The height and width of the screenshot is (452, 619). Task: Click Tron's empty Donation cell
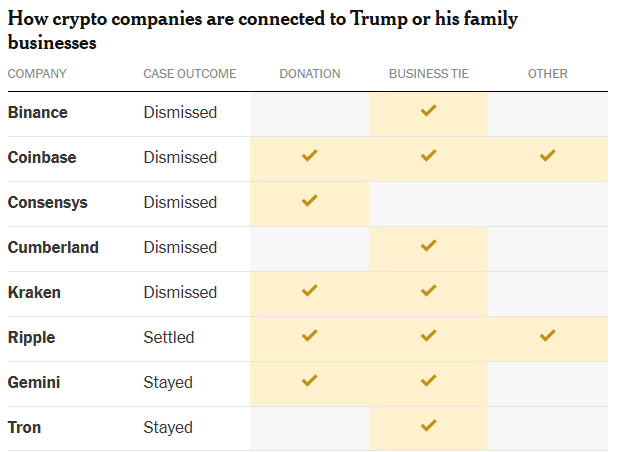tap(309, 427)
